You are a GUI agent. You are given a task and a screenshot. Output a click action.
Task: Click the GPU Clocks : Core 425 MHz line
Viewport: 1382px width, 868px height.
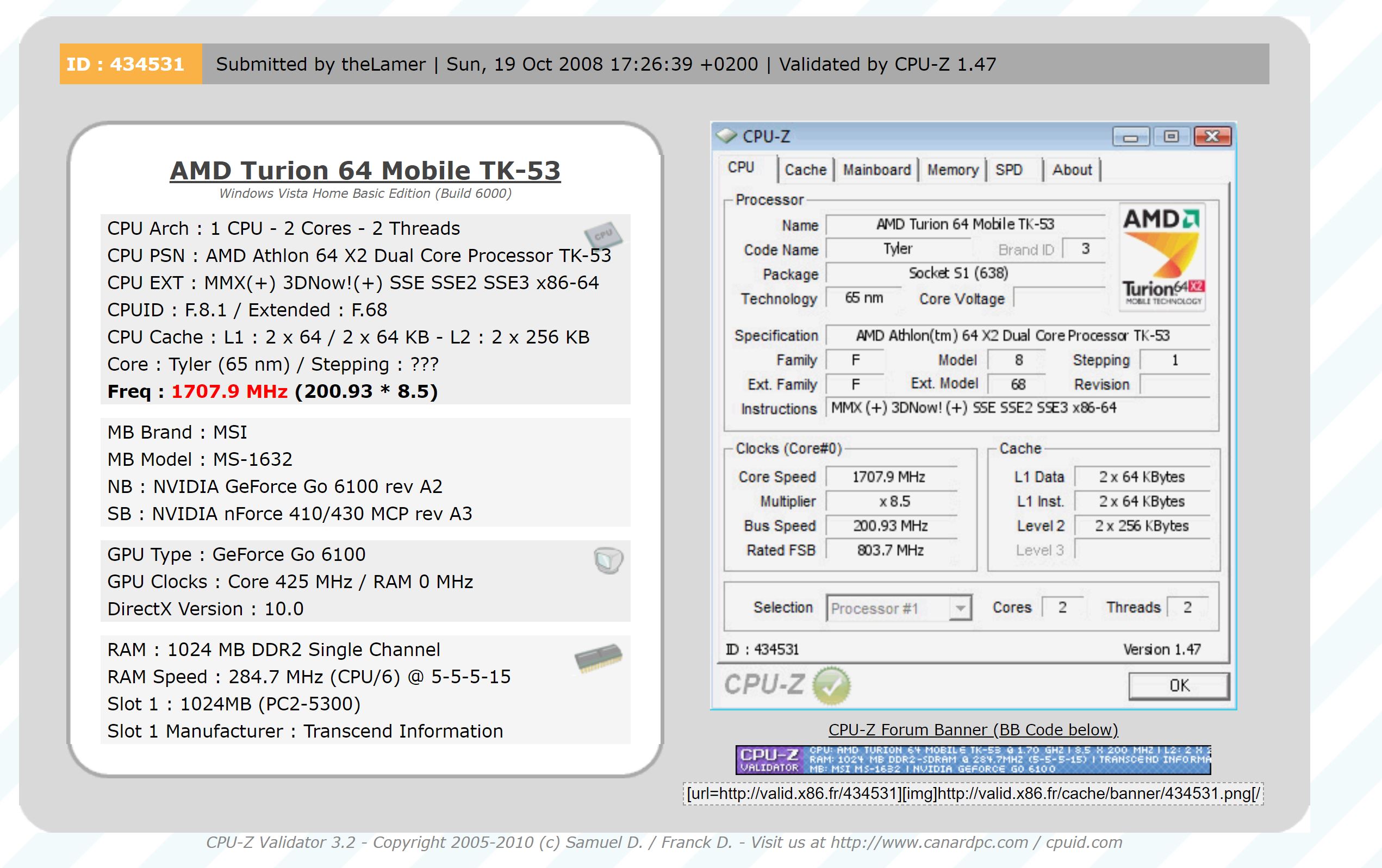tap(290, 582)
